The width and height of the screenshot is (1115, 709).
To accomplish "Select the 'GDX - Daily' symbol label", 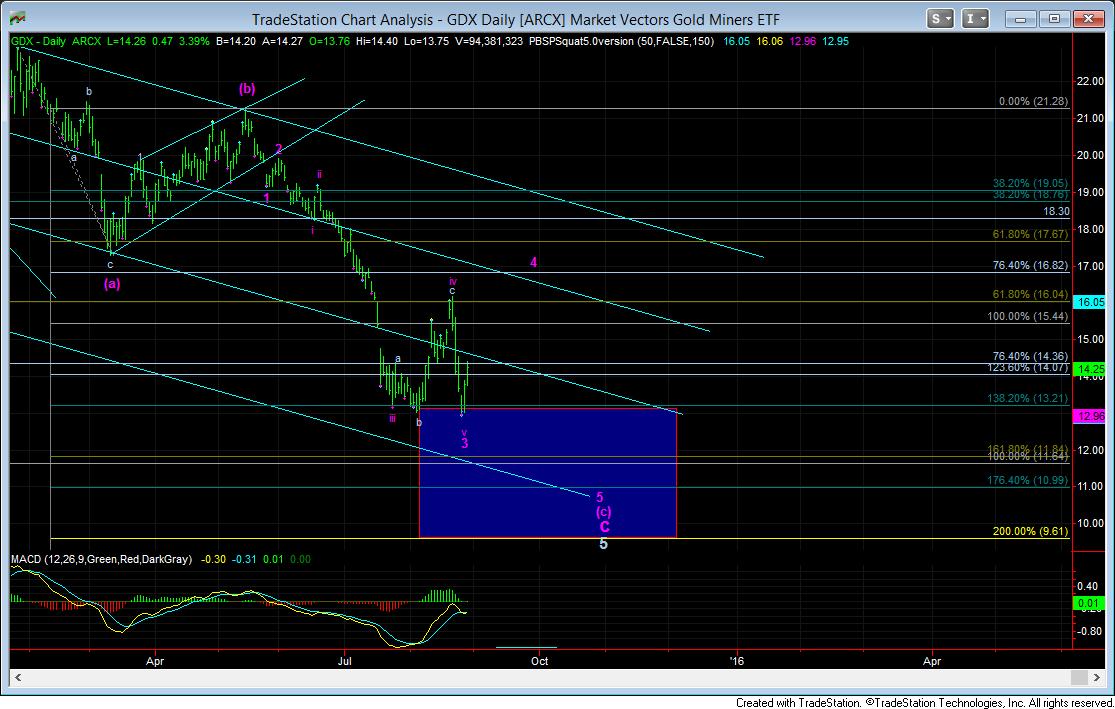I will (38, 41).
